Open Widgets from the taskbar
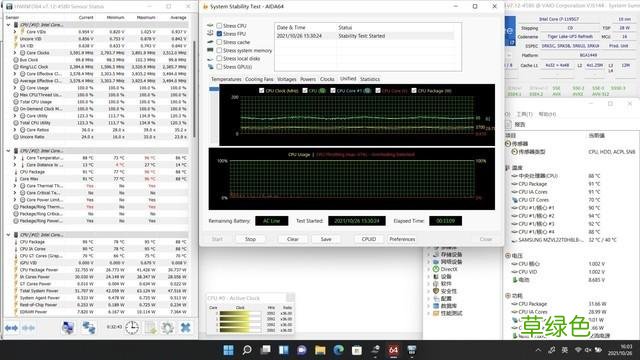 (284, 350)
